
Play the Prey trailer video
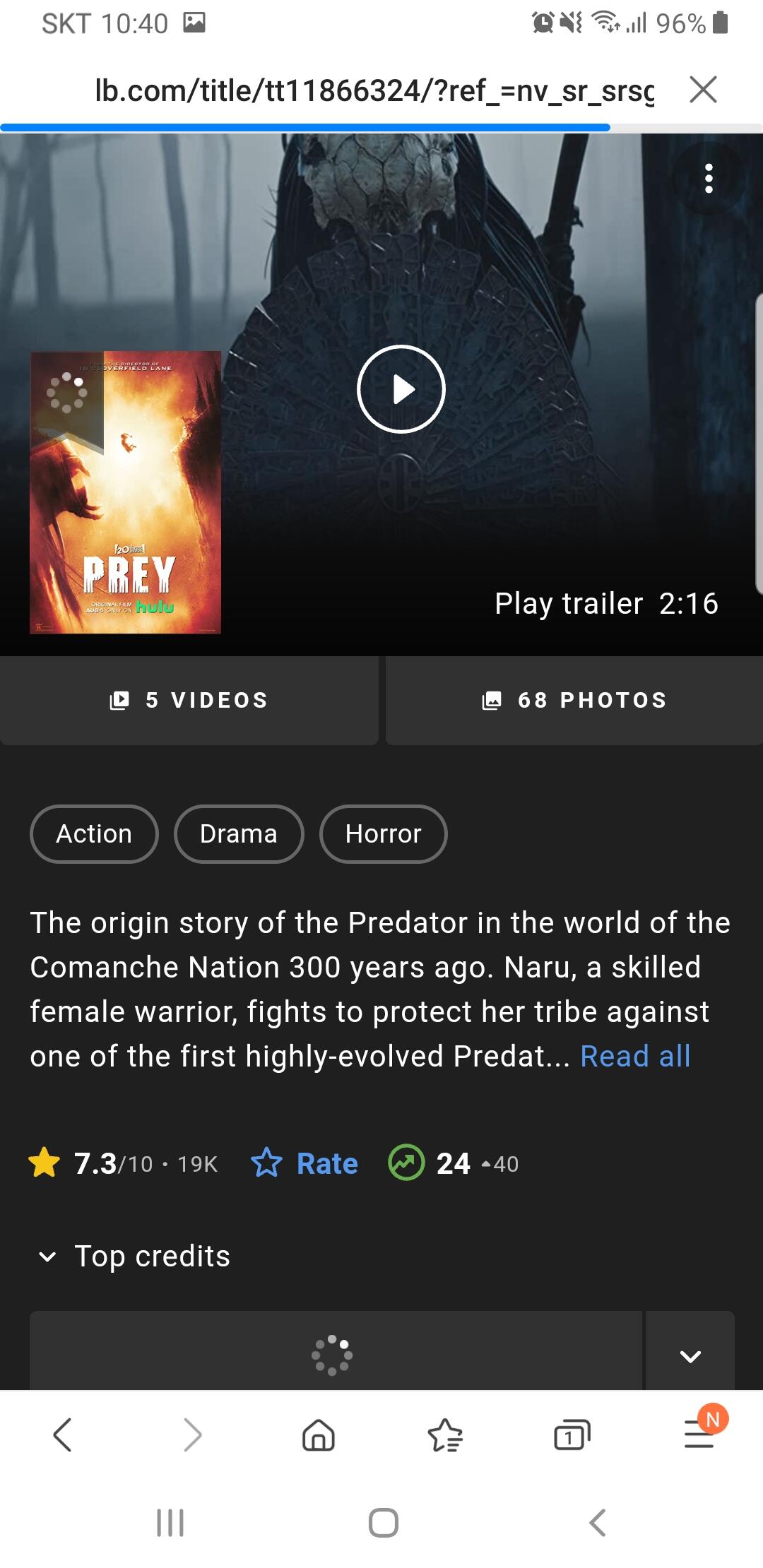pyautogui.click(x=401, y=389)
